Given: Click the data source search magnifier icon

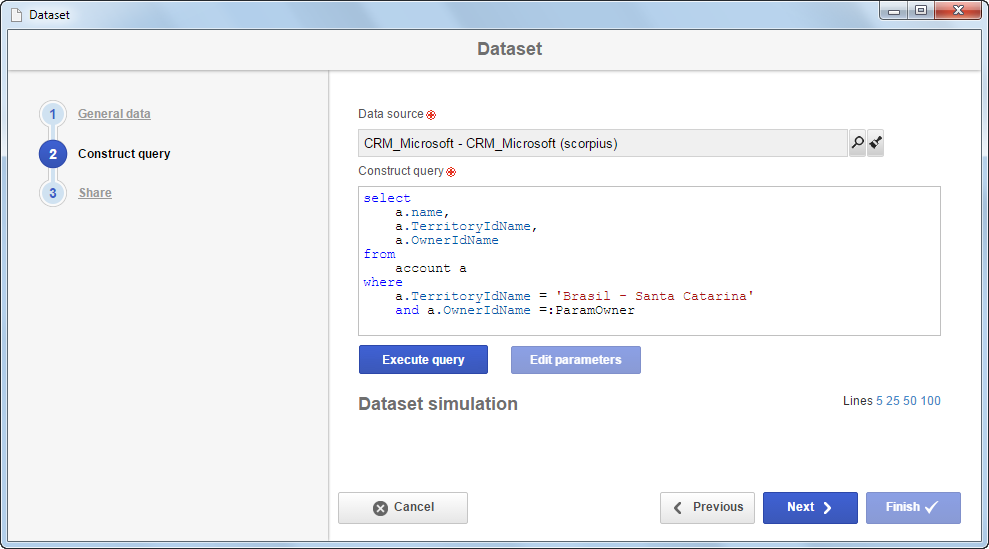Looking at the screenshot, I should 857,143.
